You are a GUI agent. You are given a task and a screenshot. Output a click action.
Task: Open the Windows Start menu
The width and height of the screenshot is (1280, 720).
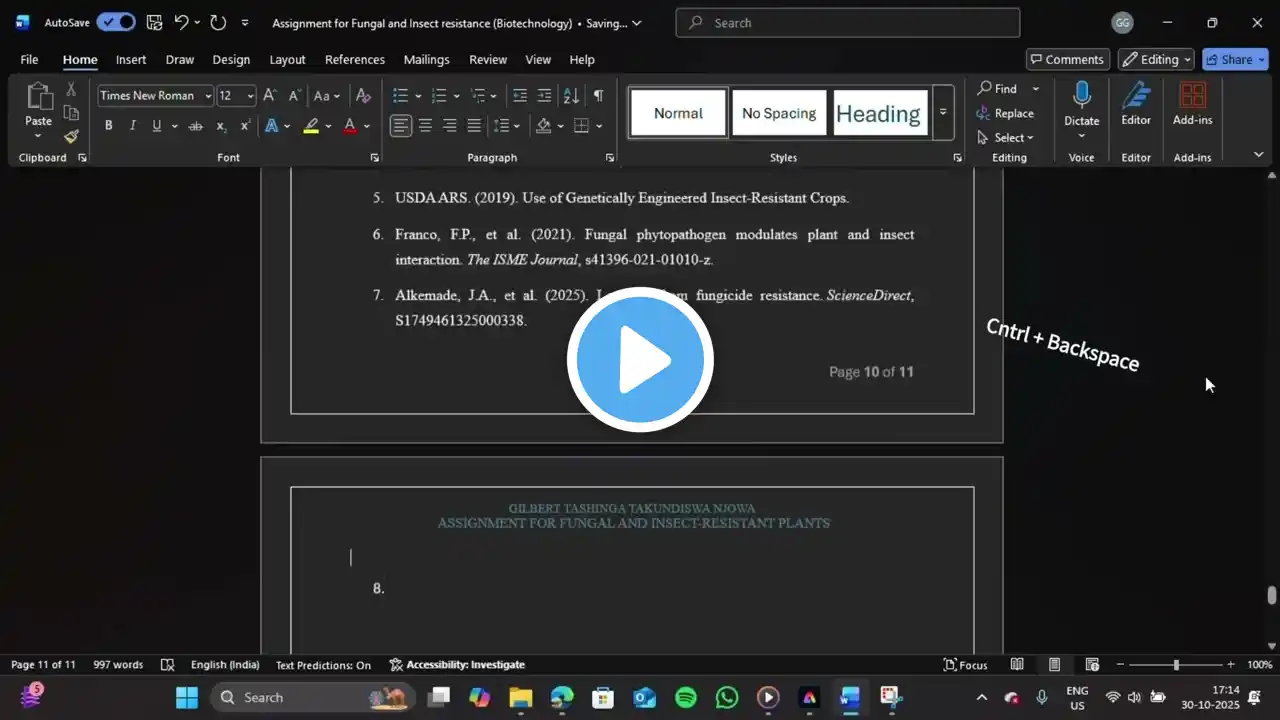click(x=187, y=697)
